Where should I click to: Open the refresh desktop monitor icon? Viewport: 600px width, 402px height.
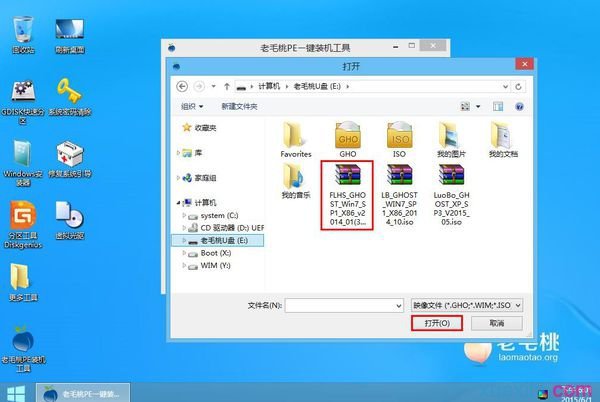coord(70,34)
